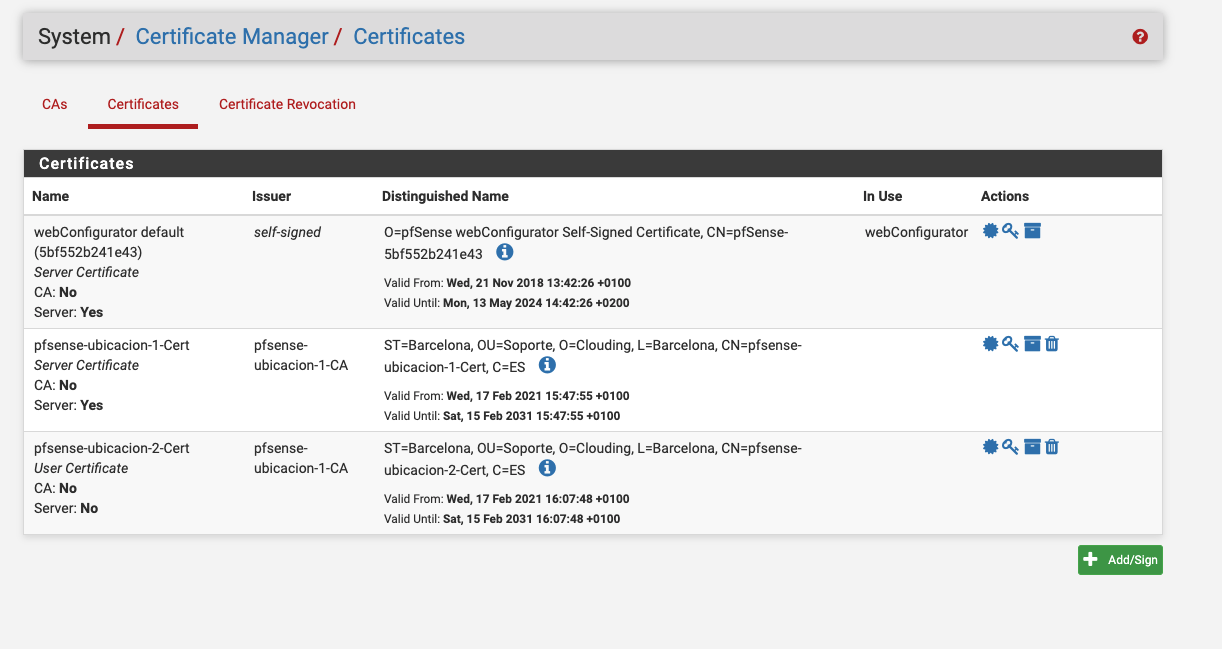Export the webConfigurator default certificate

click(990, 231)
